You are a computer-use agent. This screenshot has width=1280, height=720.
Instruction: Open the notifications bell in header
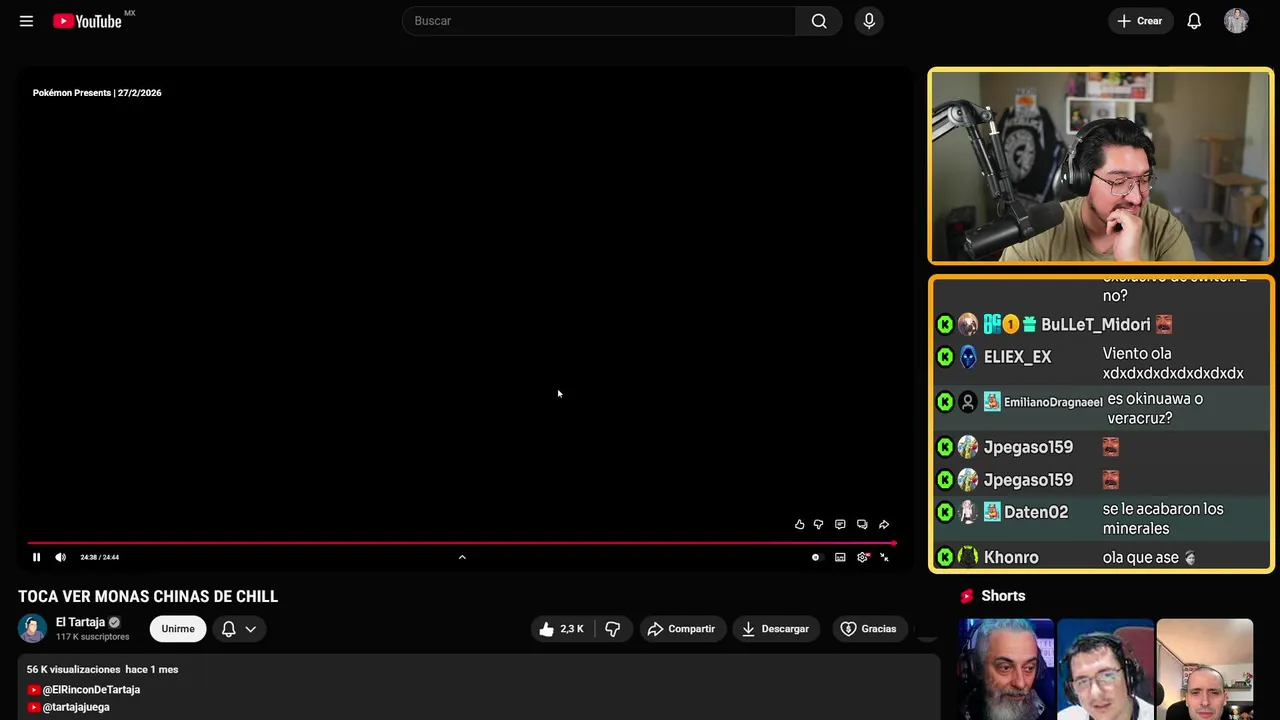(1194, 21)
